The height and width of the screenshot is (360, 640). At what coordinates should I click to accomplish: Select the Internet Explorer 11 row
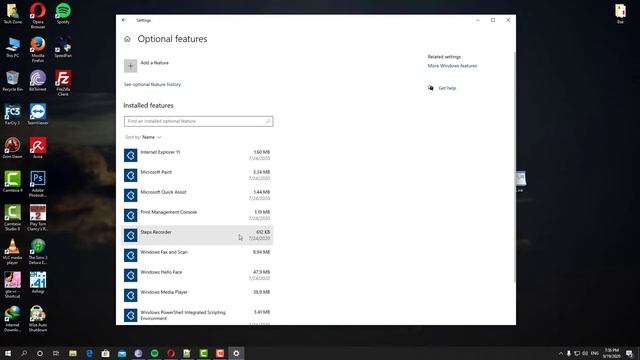pos(198,155)
